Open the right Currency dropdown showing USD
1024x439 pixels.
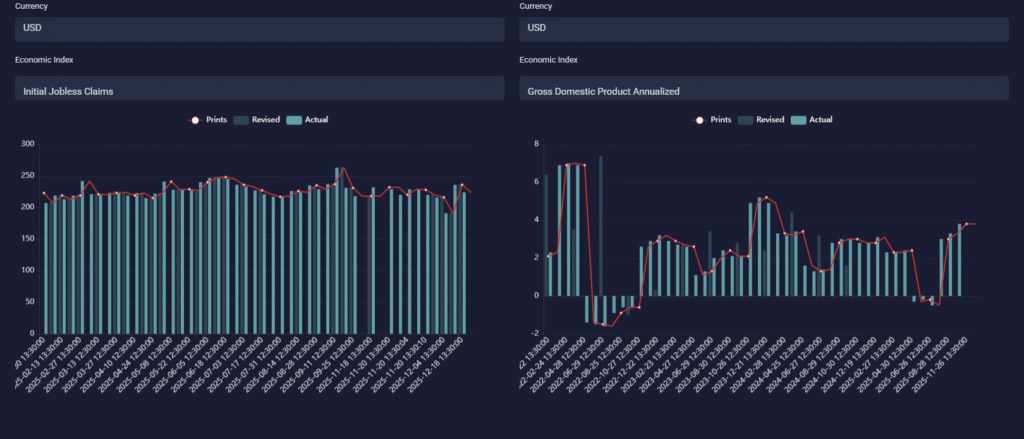click(764, 28)
